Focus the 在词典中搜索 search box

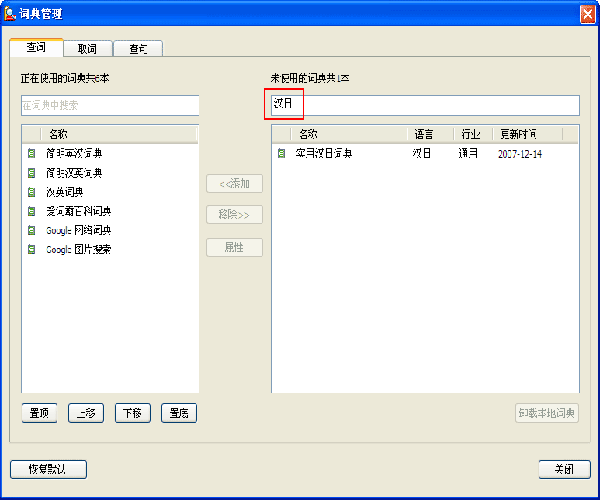[110, 105]
